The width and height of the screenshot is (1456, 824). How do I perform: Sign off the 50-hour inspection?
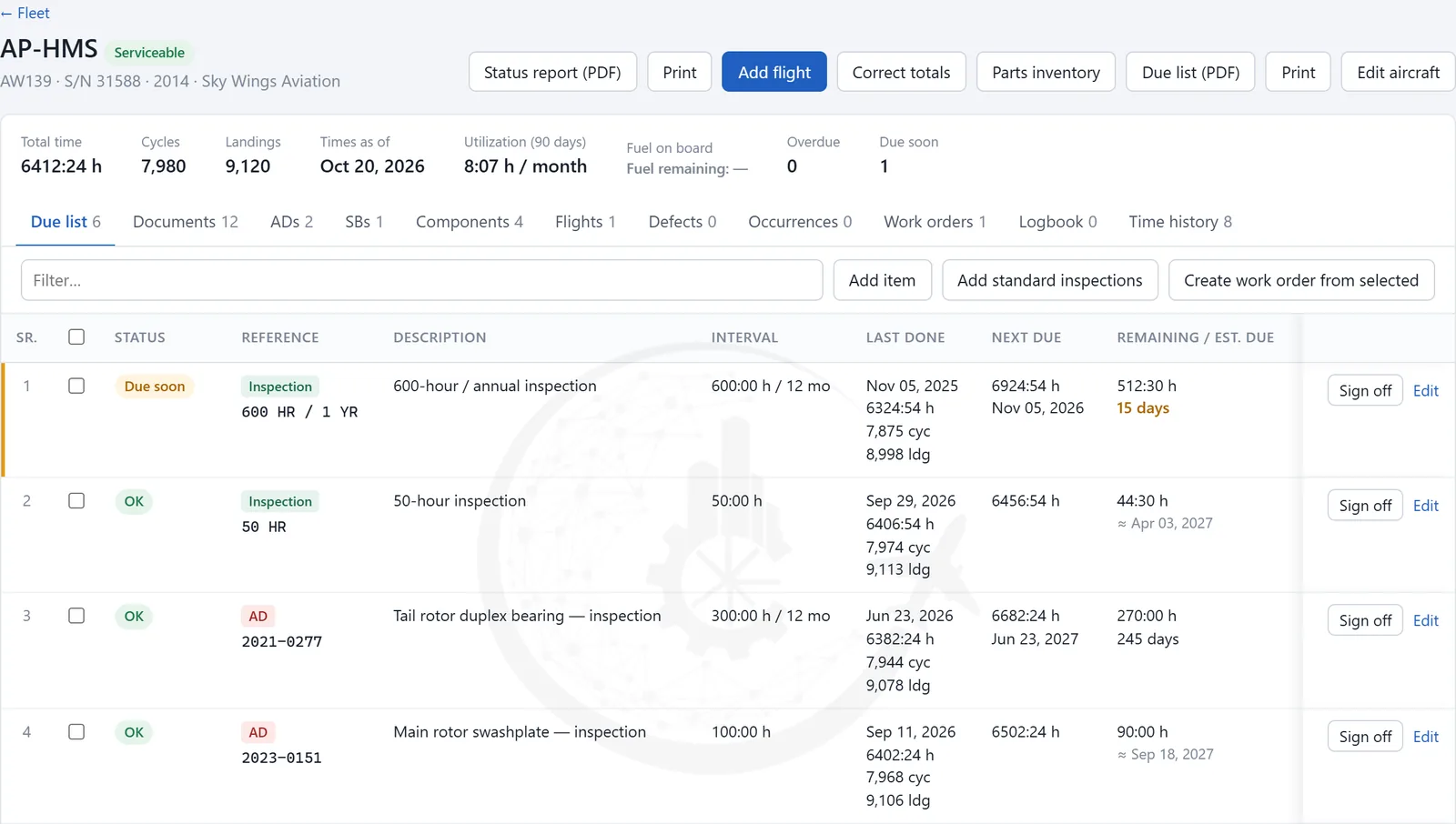click(1365, 506)
